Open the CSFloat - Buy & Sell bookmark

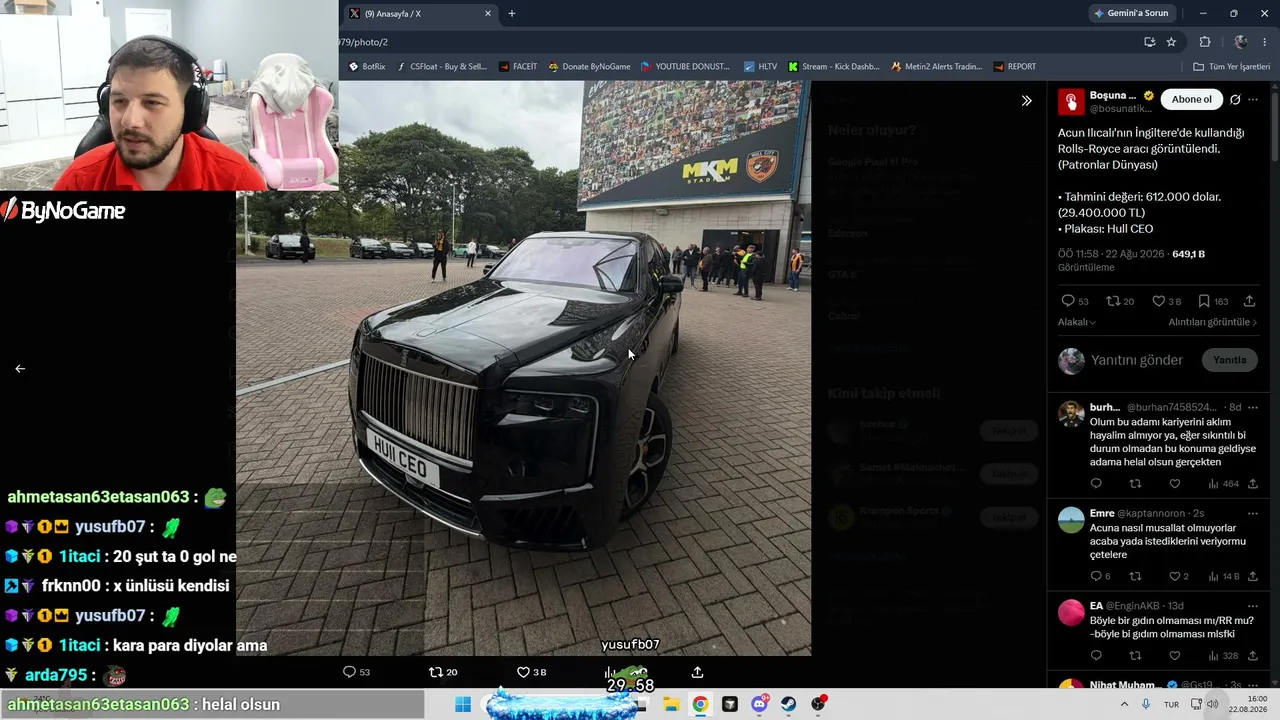click(442, 67)
